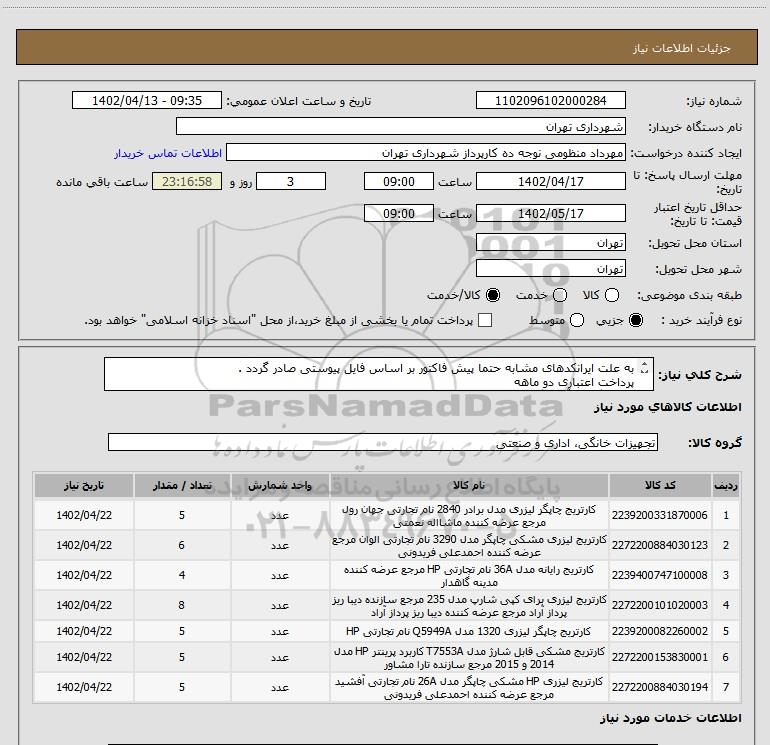This screenshot has width=770, height=745.
Task: Click the Brother 2840 cartridge item name
Action: click(x=469, y=516)
